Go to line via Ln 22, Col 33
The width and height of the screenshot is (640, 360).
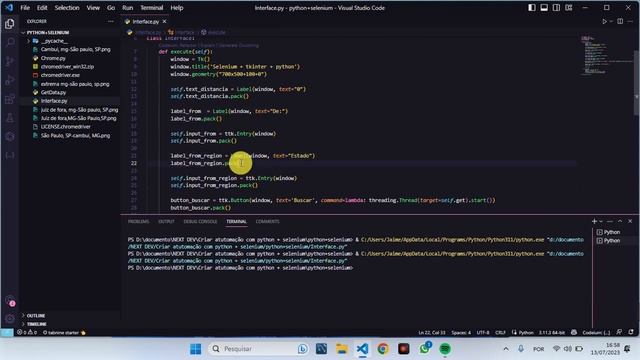(x=432, y=333)
